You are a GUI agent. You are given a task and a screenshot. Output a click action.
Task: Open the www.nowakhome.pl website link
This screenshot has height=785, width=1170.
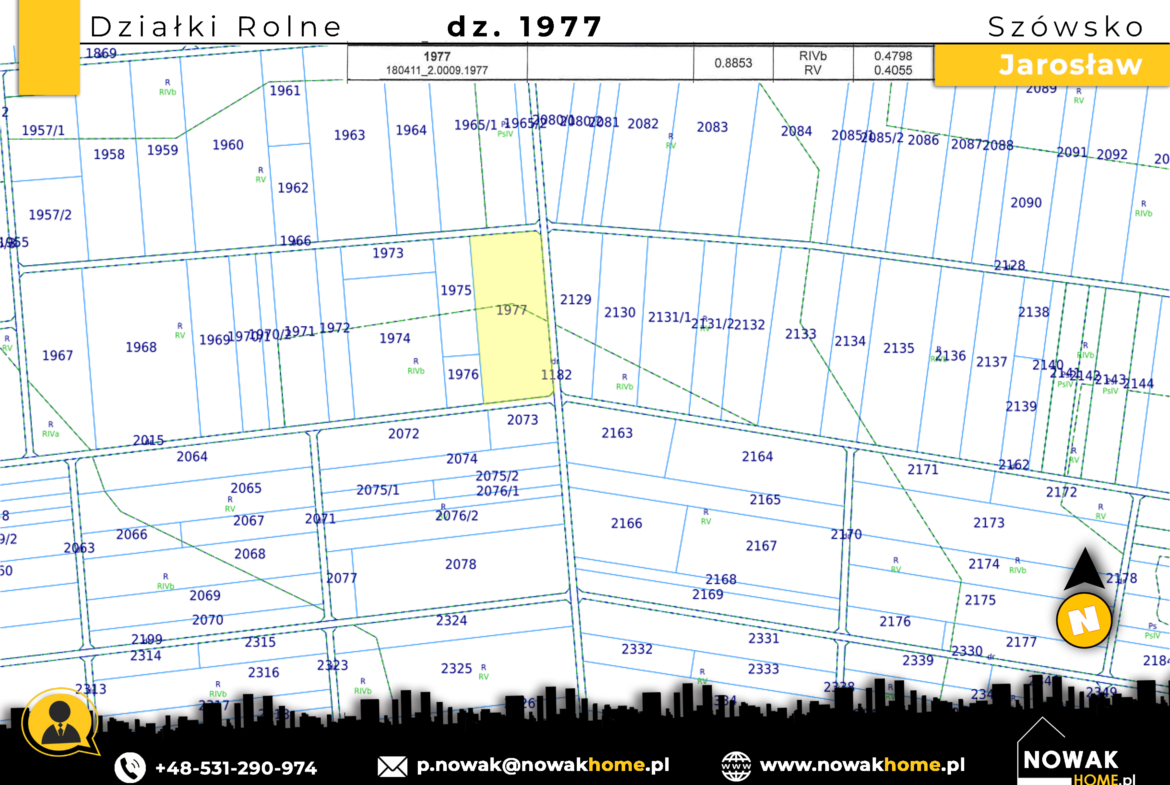862,766
